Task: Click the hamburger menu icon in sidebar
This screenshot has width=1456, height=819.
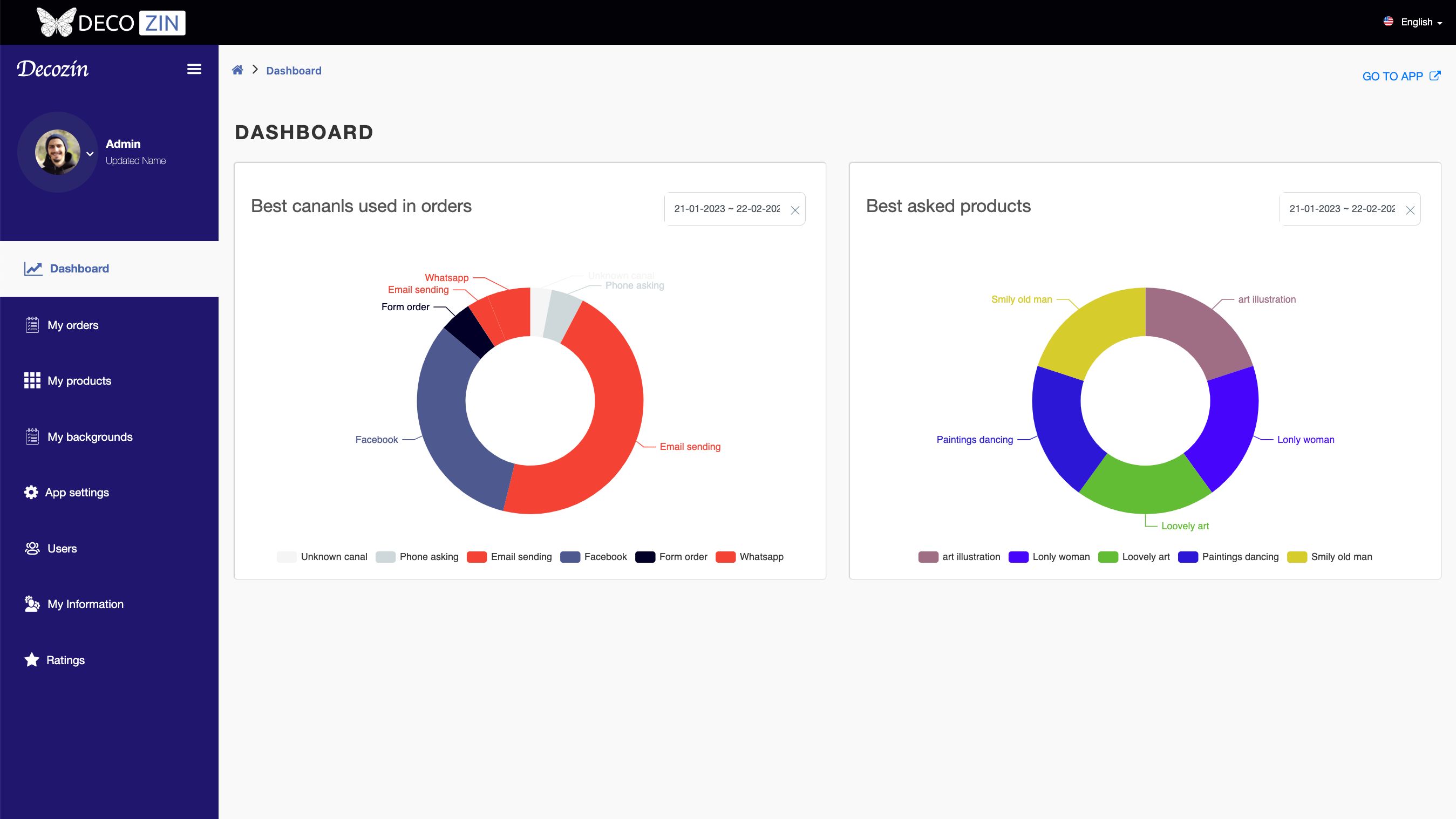Action: pos(194,69)
